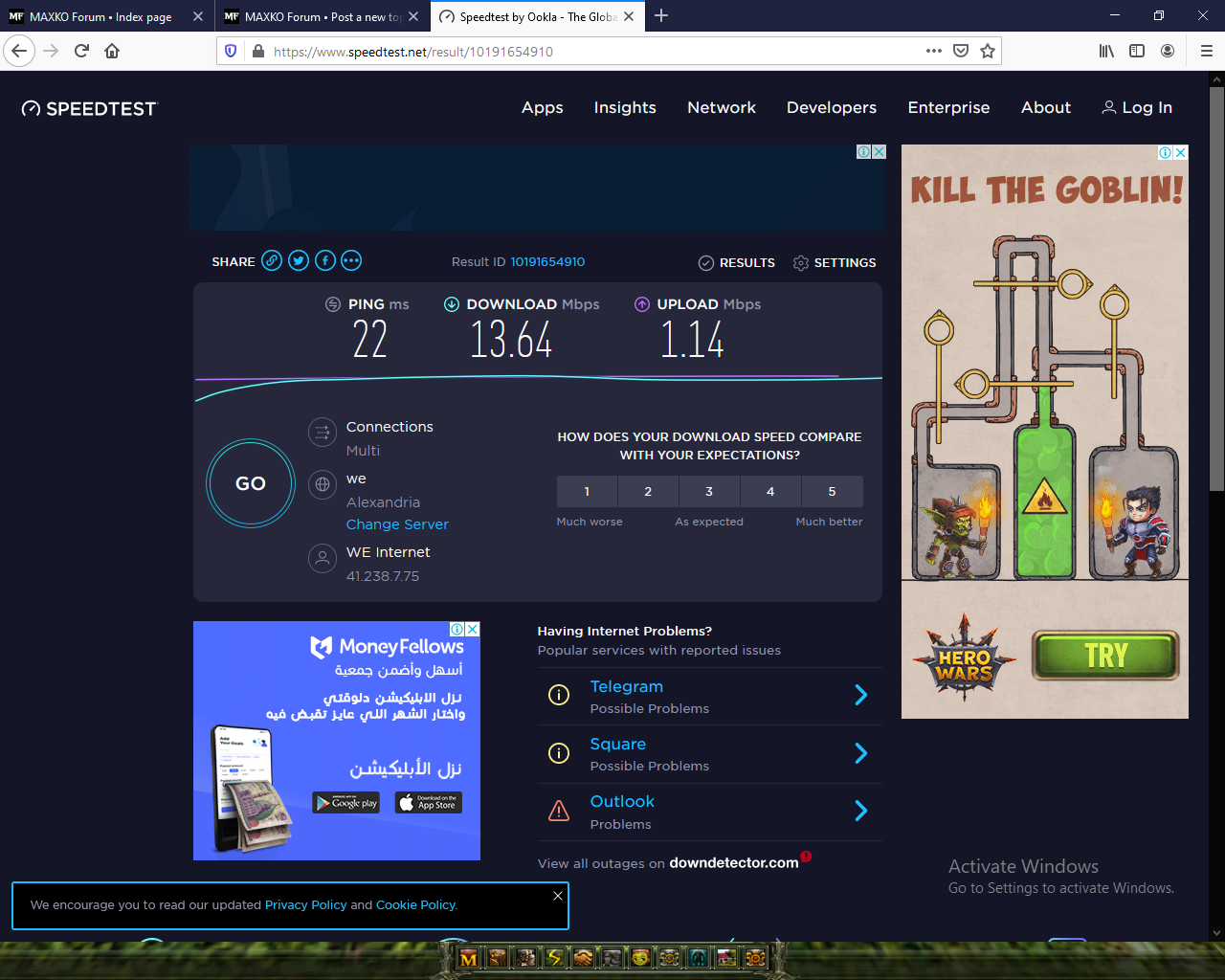Screen dimensions: 1225x980
Task: Show site security padlock info
Action: pyautogui.click(x=257, y=51)
